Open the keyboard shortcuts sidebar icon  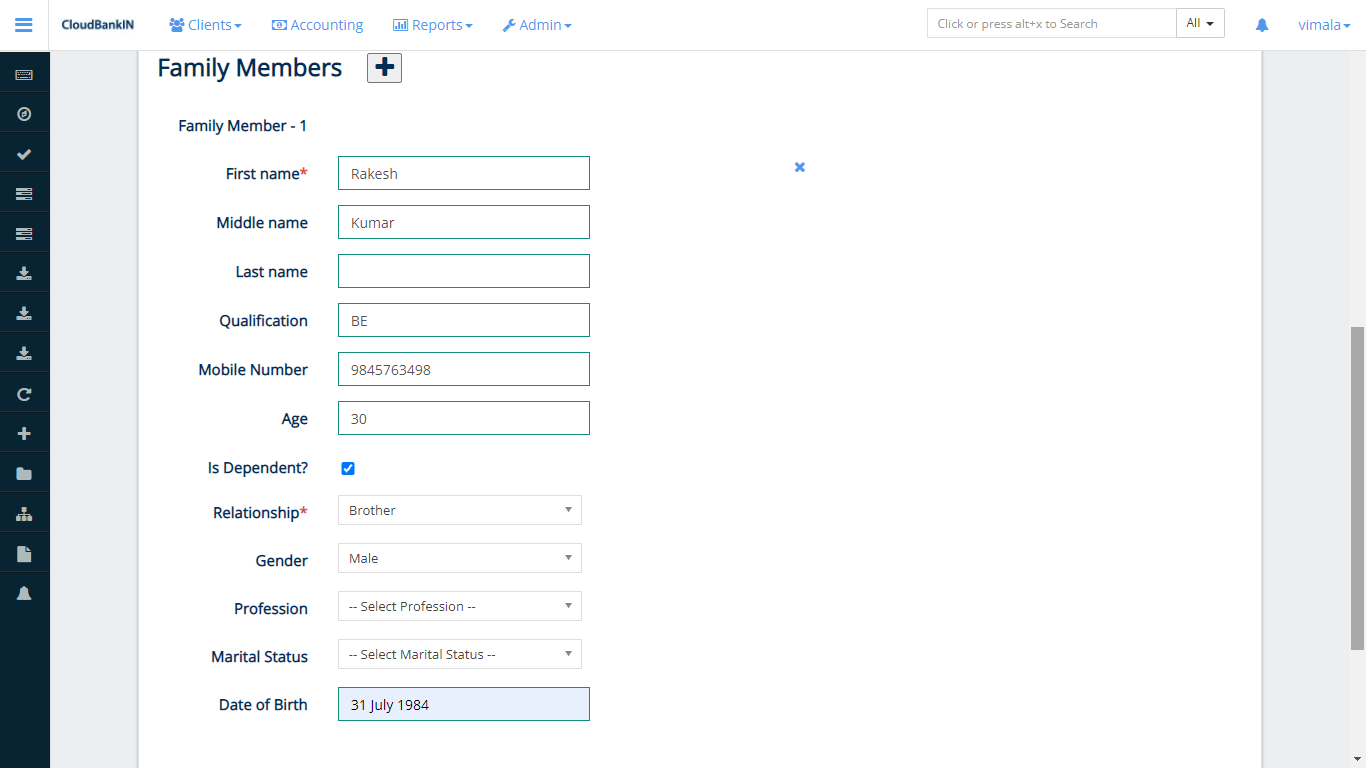[24, 72]
